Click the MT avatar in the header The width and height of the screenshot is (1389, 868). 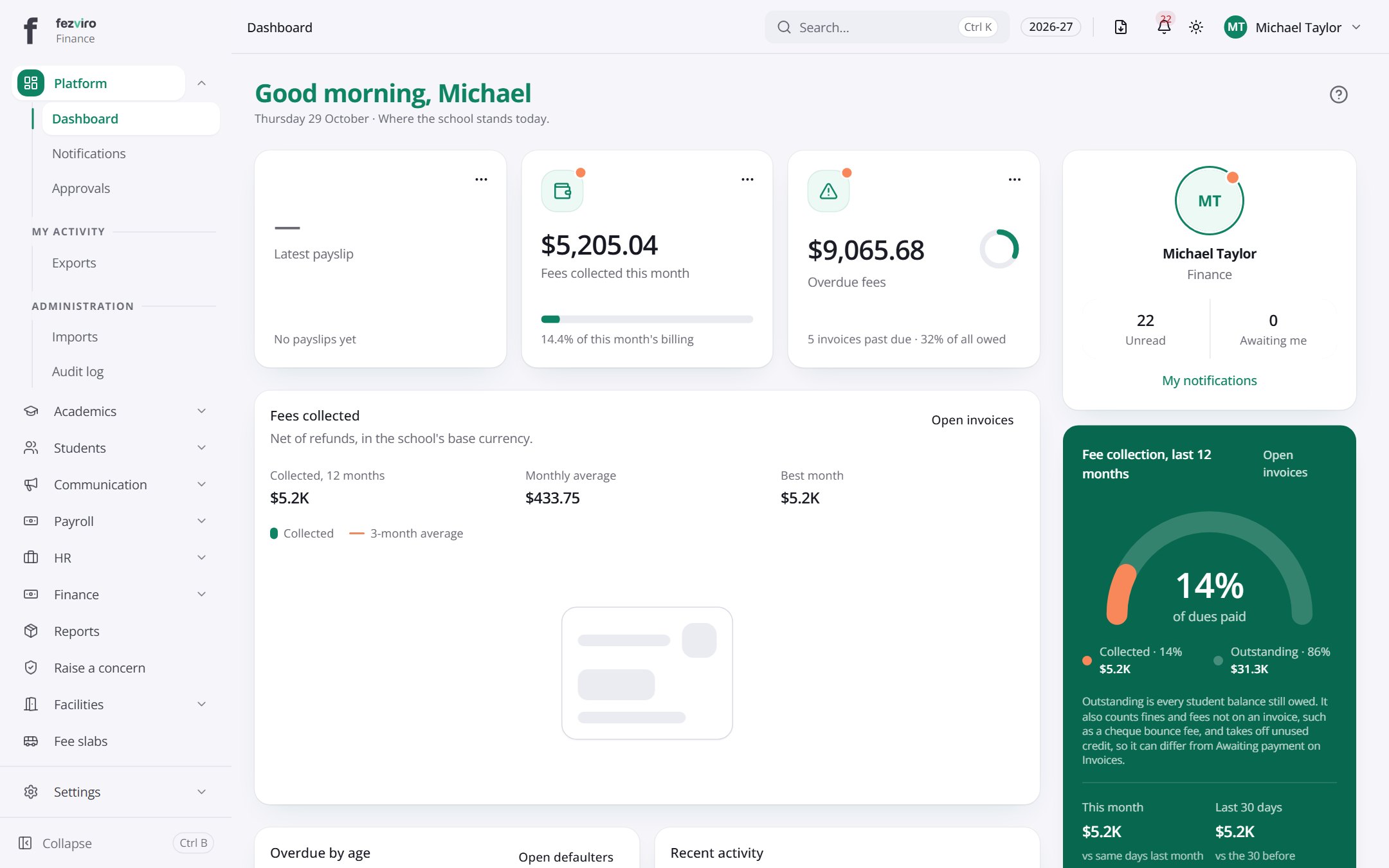tap(1235, 27)
